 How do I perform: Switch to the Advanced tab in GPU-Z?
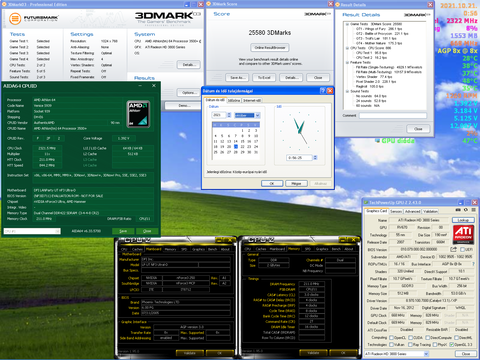[413, 211]
